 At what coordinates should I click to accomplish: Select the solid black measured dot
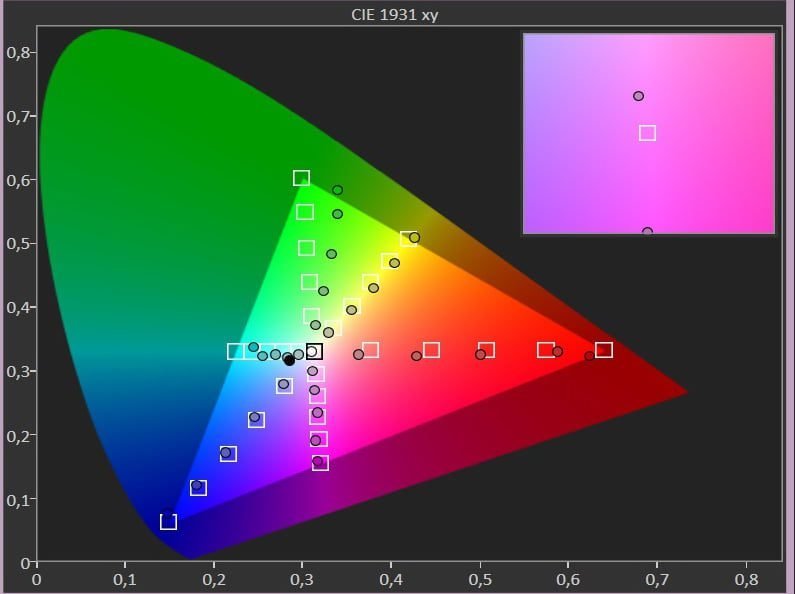click(x=289, y=360)
